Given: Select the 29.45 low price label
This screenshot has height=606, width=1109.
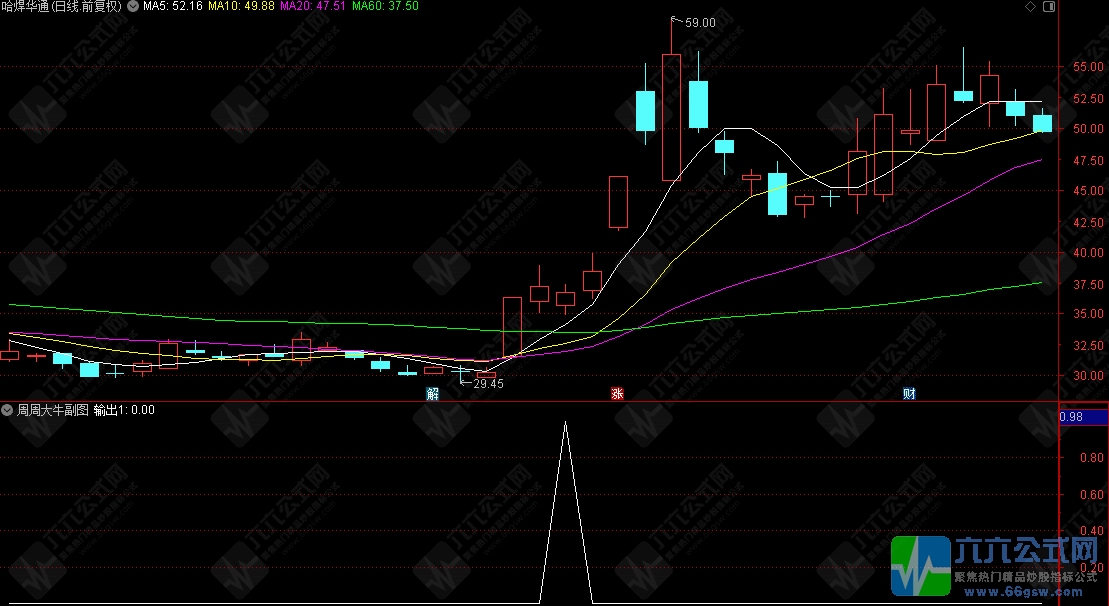Looking at the screenshot, I should (x=488, y=384).
